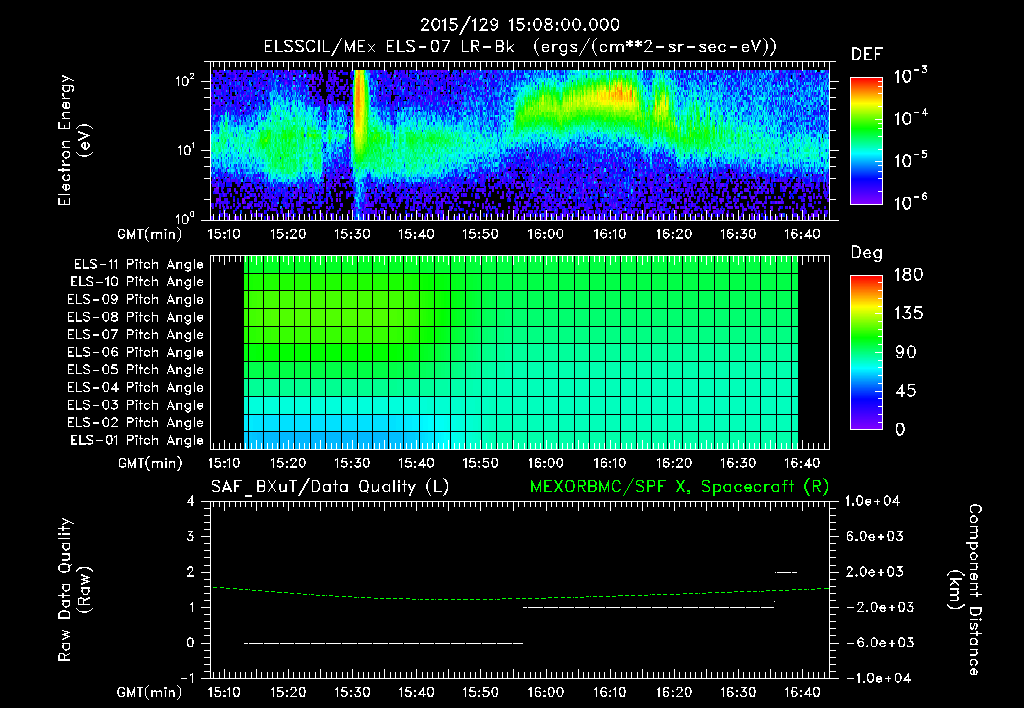Click the data quality line segment at level 1

click(648, 607)
